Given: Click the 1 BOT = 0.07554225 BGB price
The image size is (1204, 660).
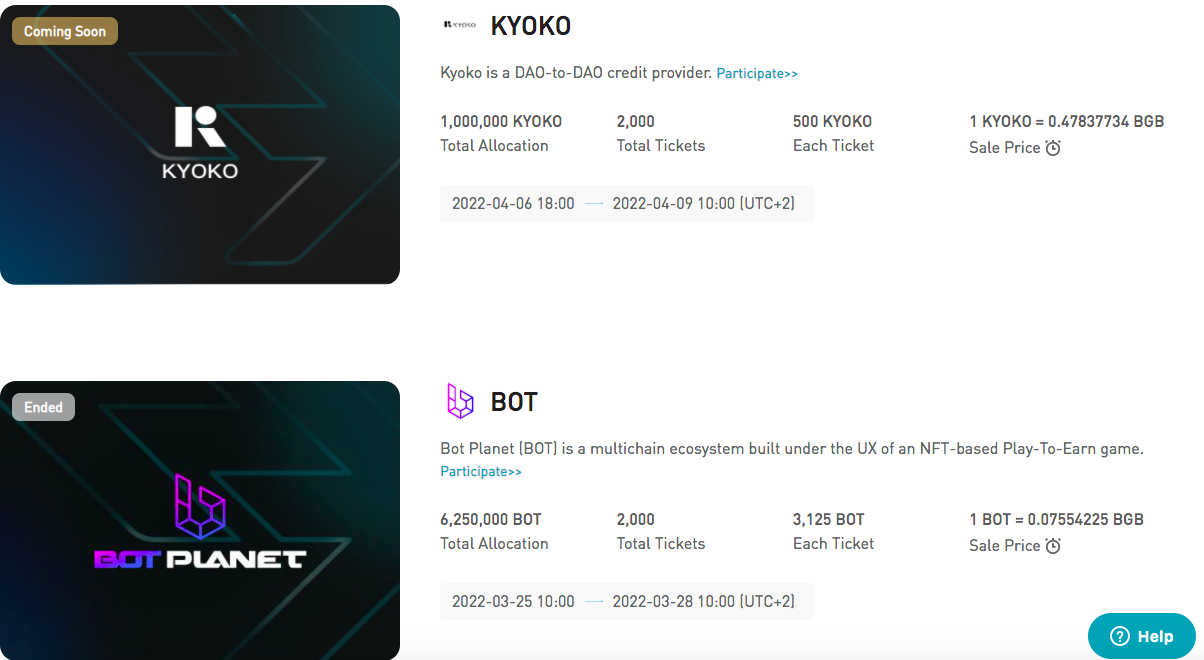Looking at the screenshot, I should pyautogui.click(x=1056, y=519).
